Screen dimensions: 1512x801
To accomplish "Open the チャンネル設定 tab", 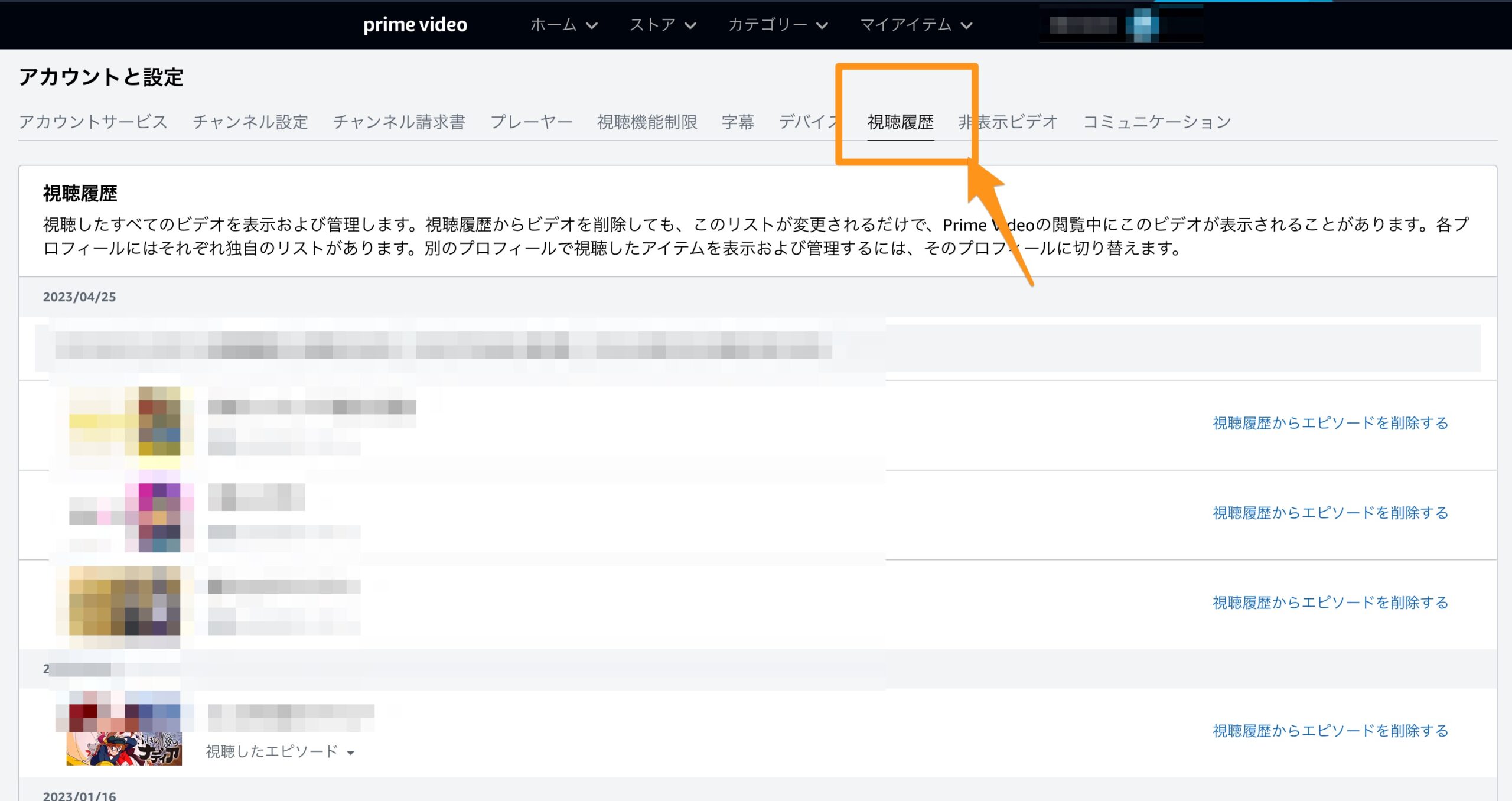I will (x=250, y=122).
